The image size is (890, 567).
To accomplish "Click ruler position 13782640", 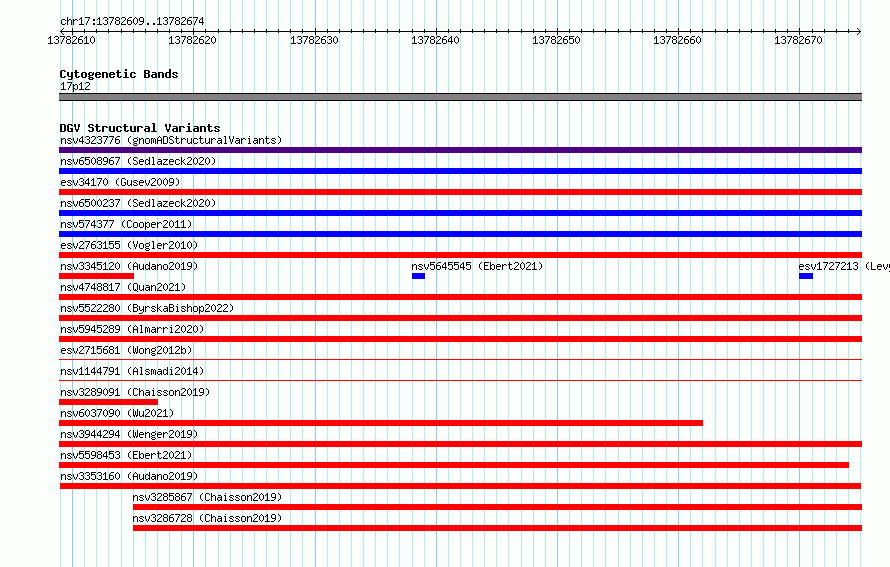I will (435, 40).
